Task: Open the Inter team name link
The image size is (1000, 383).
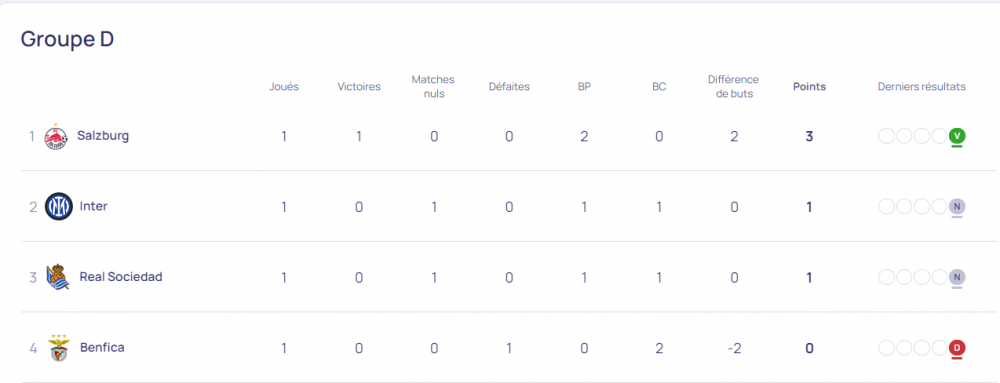Action: (x=93, y=206)
